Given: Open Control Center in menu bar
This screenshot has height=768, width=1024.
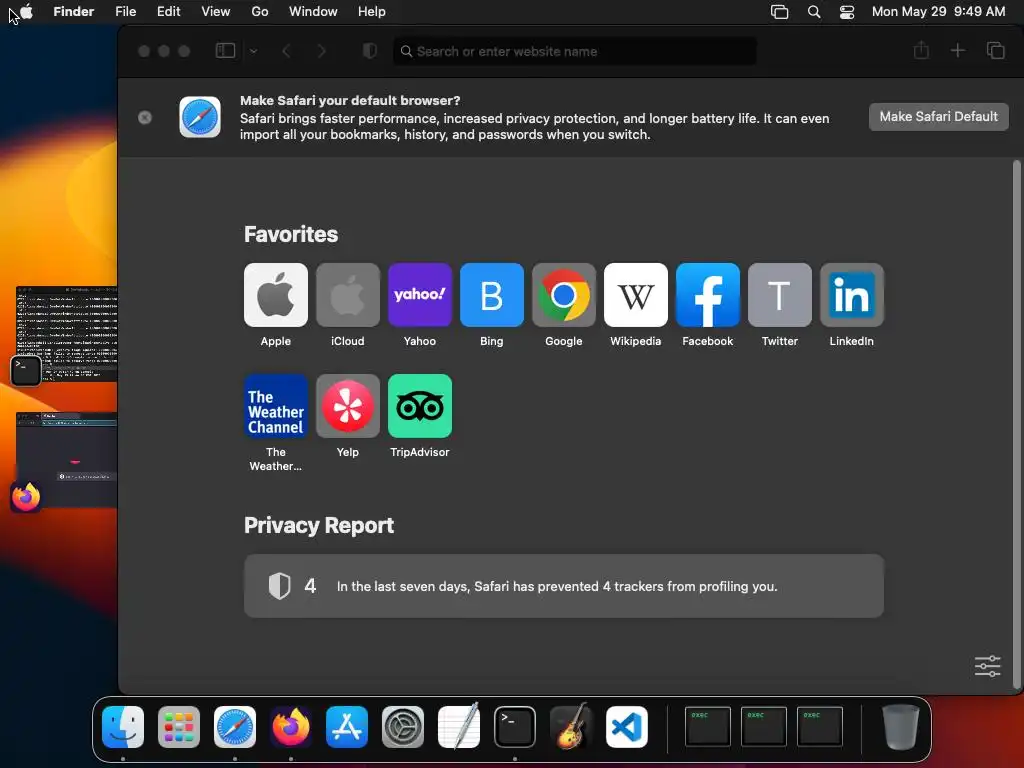Looking at the screenshot, I should (x=847, y=12).
